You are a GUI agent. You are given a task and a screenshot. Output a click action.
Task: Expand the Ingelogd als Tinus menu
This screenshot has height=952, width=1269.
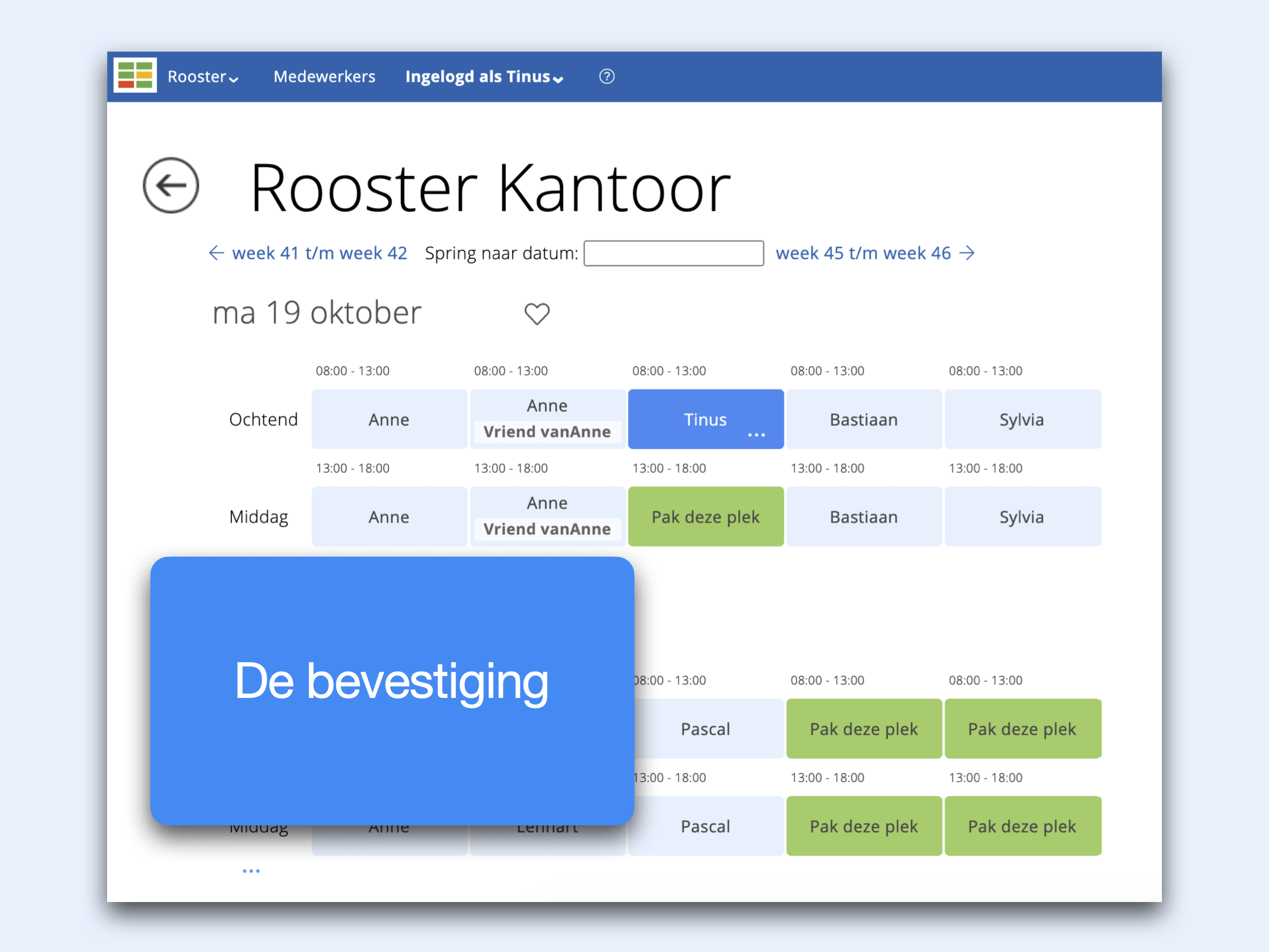pyautogui.click(x=484, y=77)
